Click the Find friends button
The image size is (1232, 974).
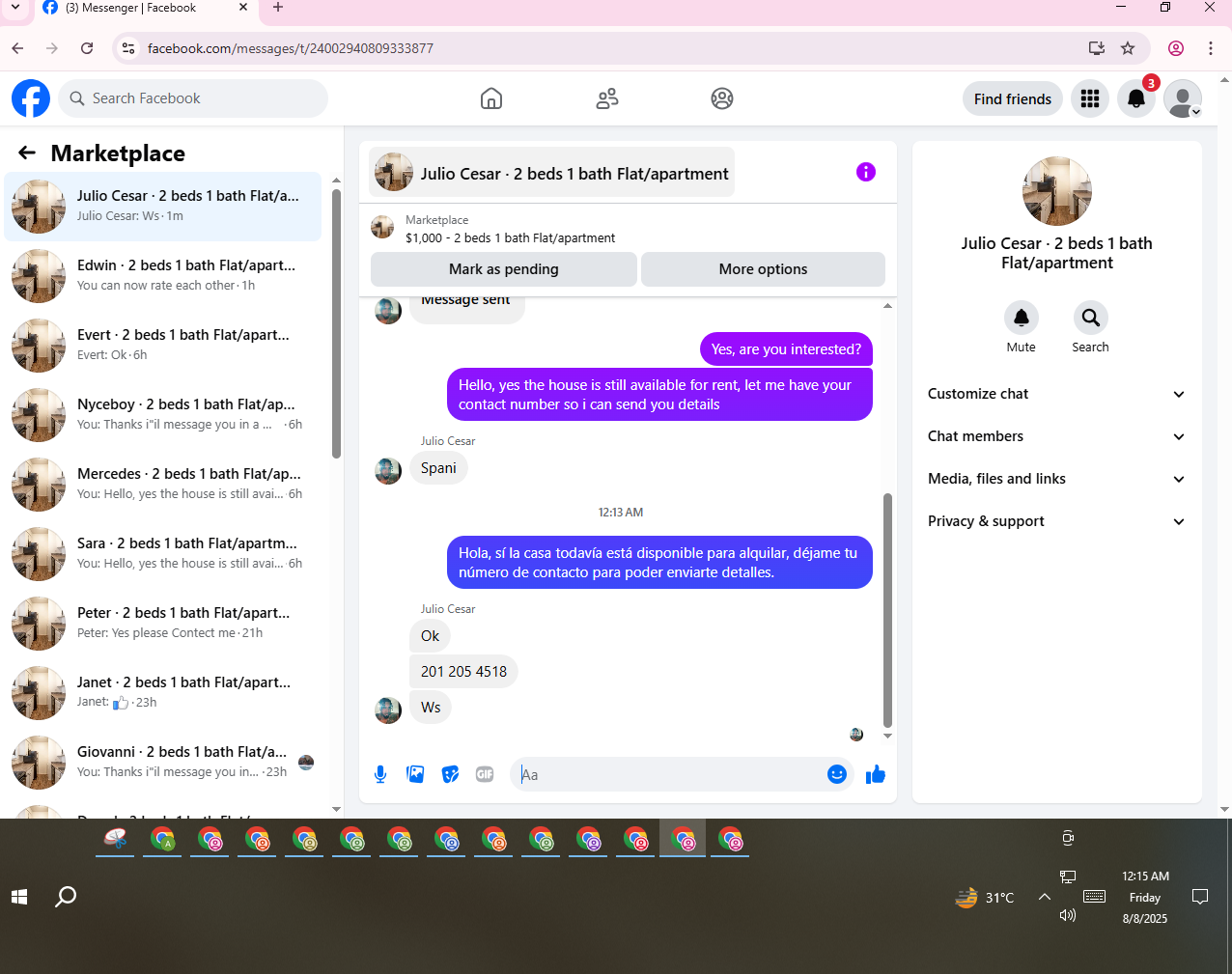click(1013, 98)
